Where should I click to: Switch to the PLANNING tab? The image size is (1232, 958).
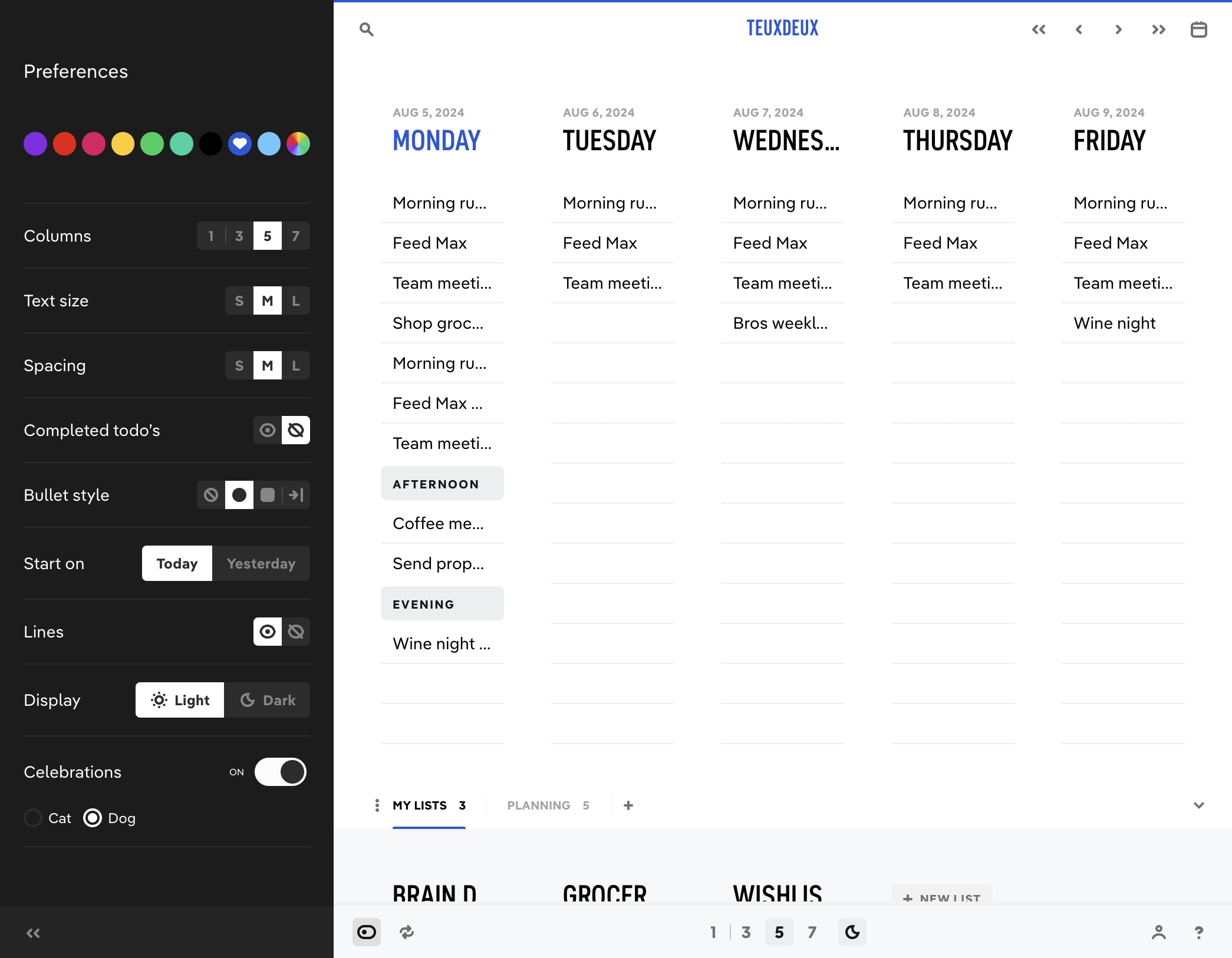(x=548, y=805)
